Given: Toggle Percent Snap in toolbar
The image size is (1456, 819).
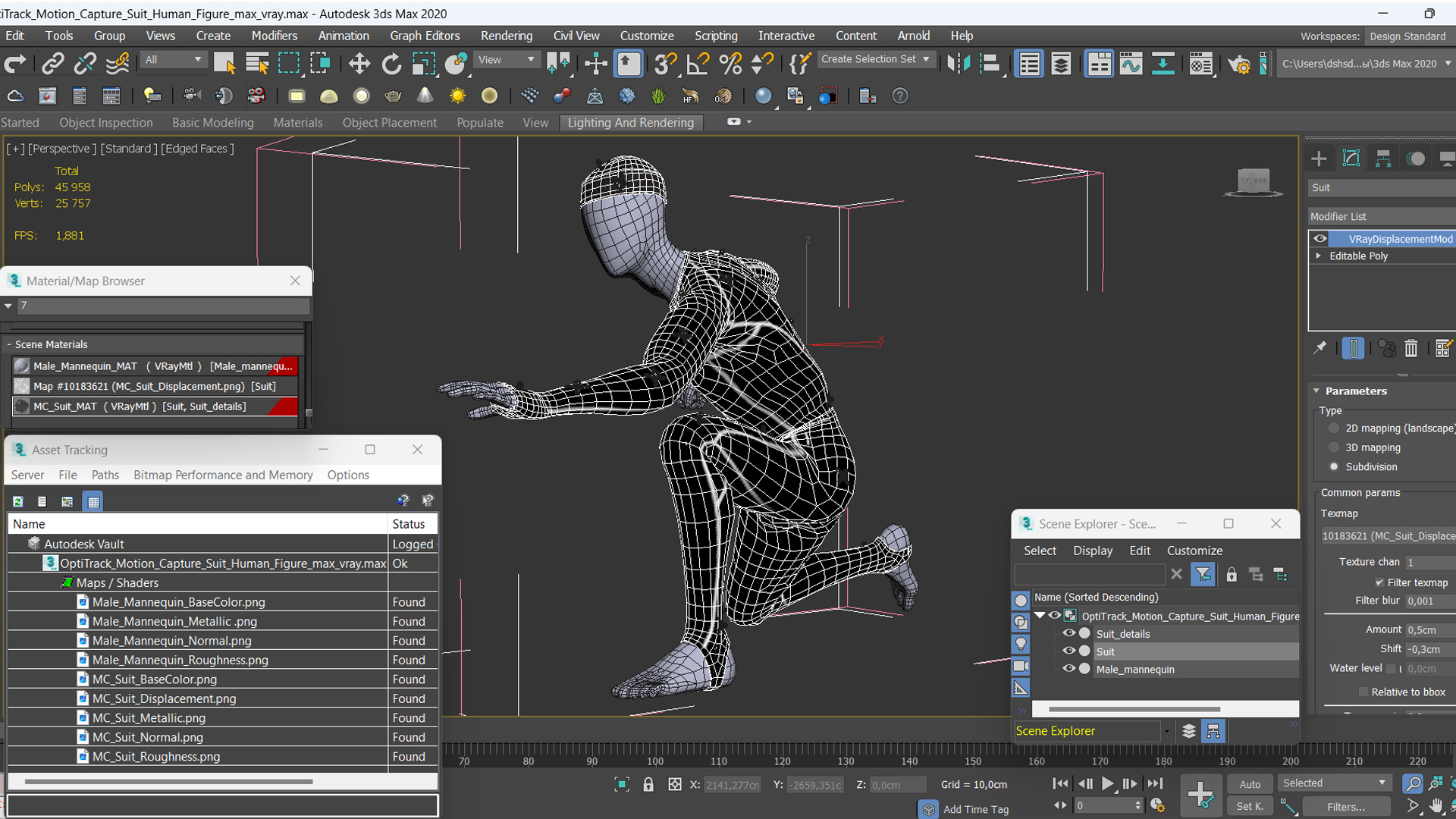Looking at the screenshot, I should click(730, 64).
